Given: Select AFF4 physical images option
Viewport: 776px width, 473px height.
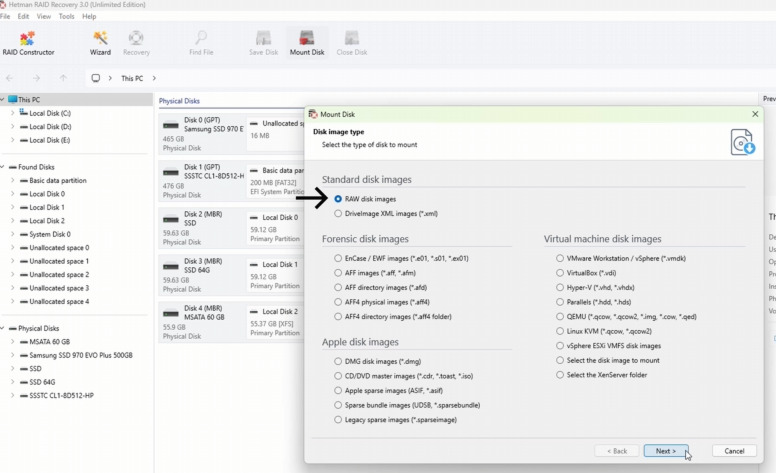Looking at the screenshot, I should pyautogui.click(x=338, y=302).
